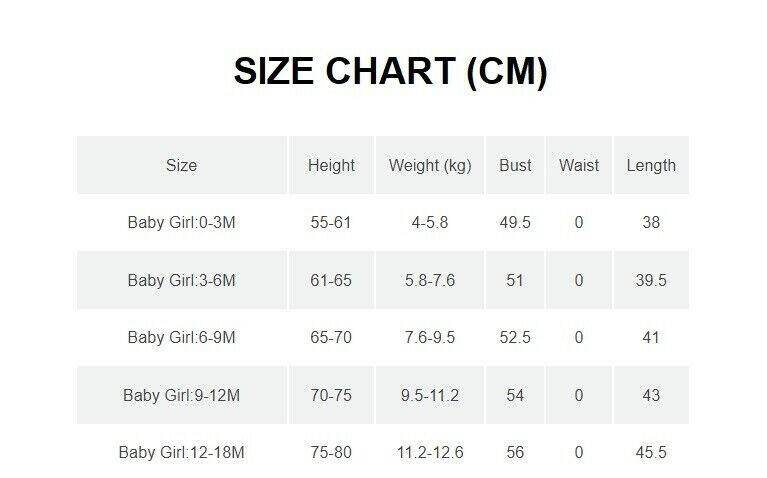Image resolution: width=767 pixels, height=478 pixels.
Task: Click the Height column header
Action: (331, 166)
